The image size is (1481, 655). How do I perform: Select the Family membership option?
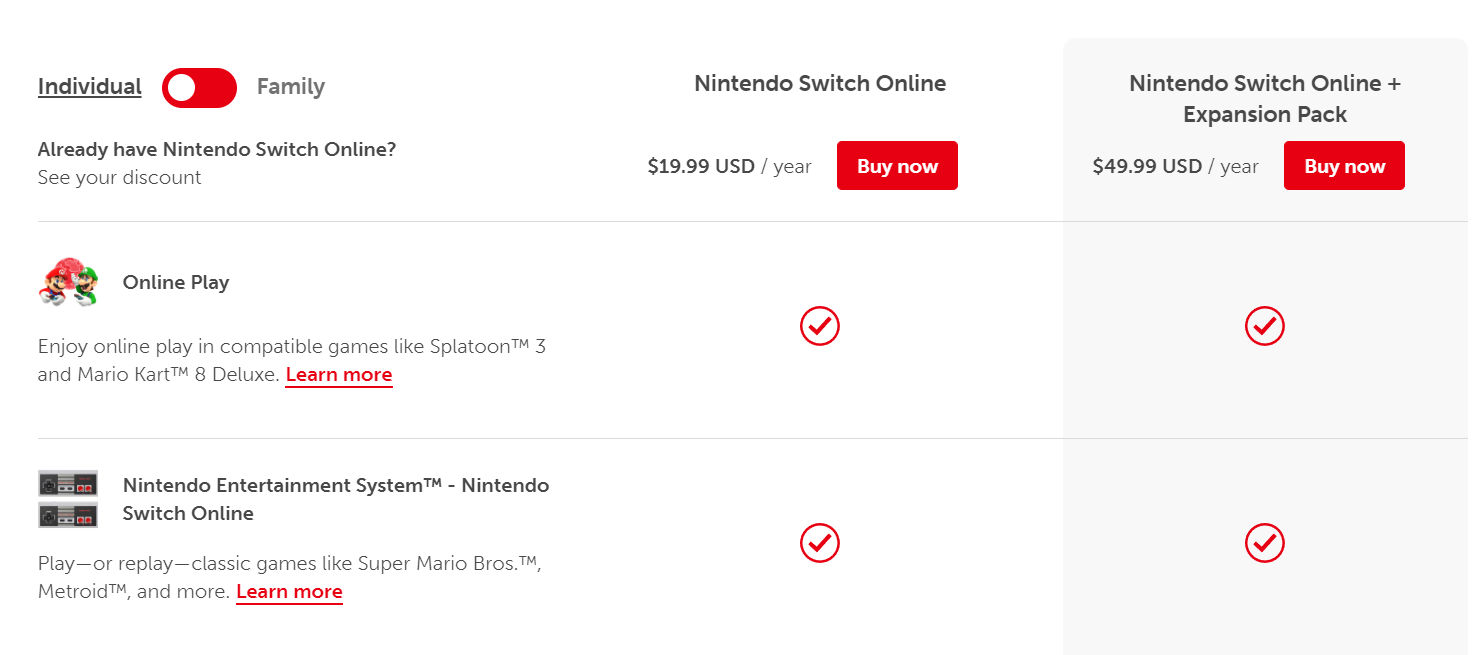point(290,87)
